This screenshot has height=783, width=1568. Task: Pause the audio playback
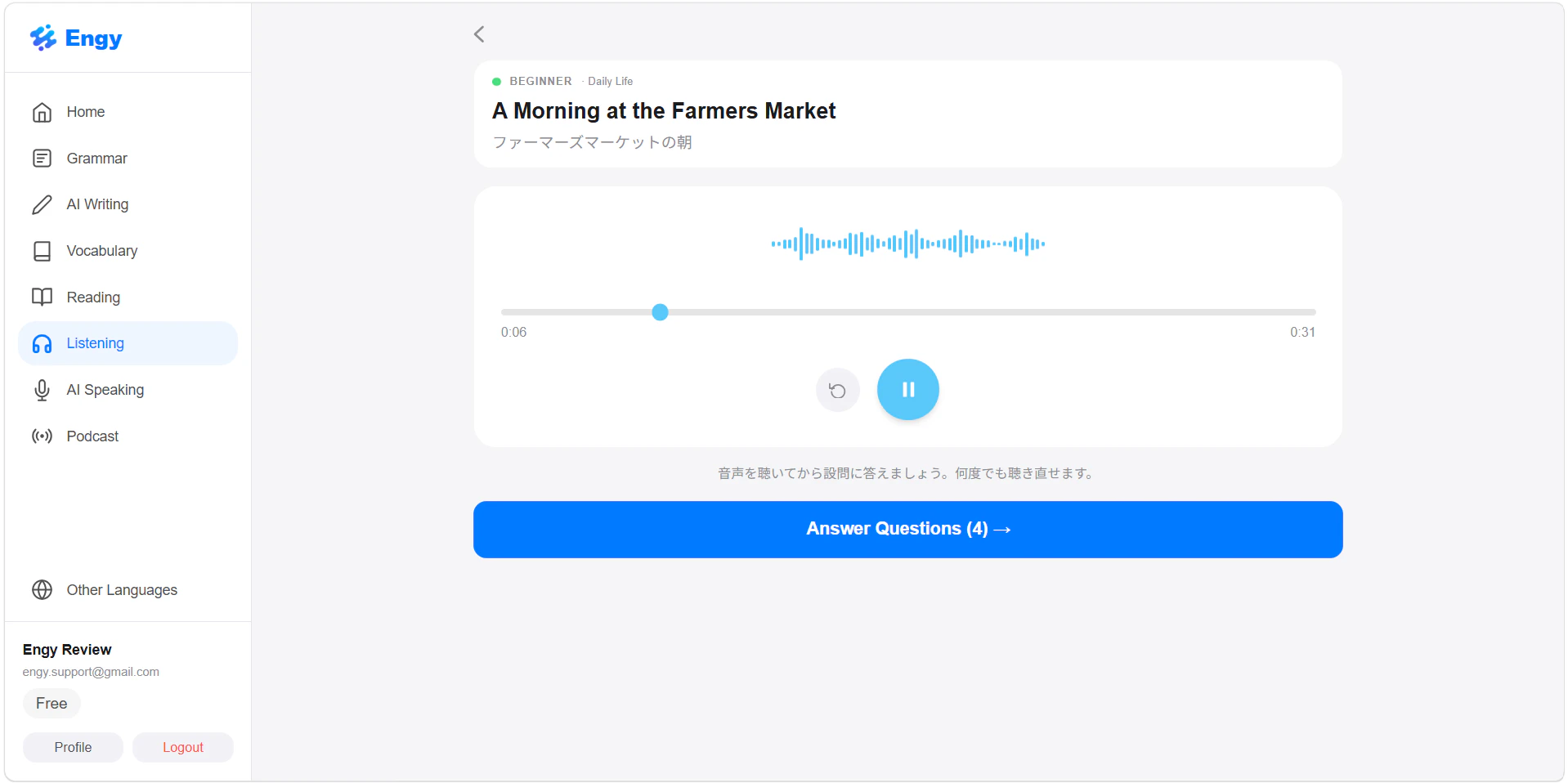pyautogui.click(x=907, y=390)
